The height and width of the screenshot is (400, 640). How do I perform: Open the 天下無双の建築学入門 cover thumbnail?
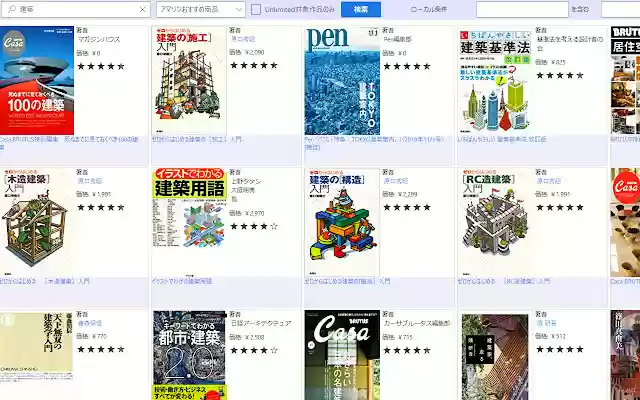tap(37, 347)
